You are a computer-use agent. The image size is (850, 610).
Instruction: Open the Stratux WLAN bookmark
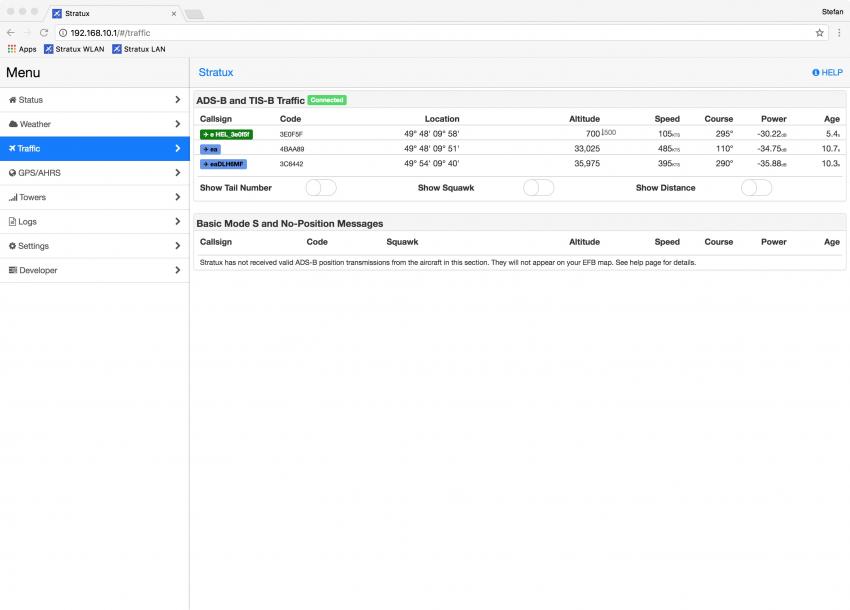click(74, 49)
